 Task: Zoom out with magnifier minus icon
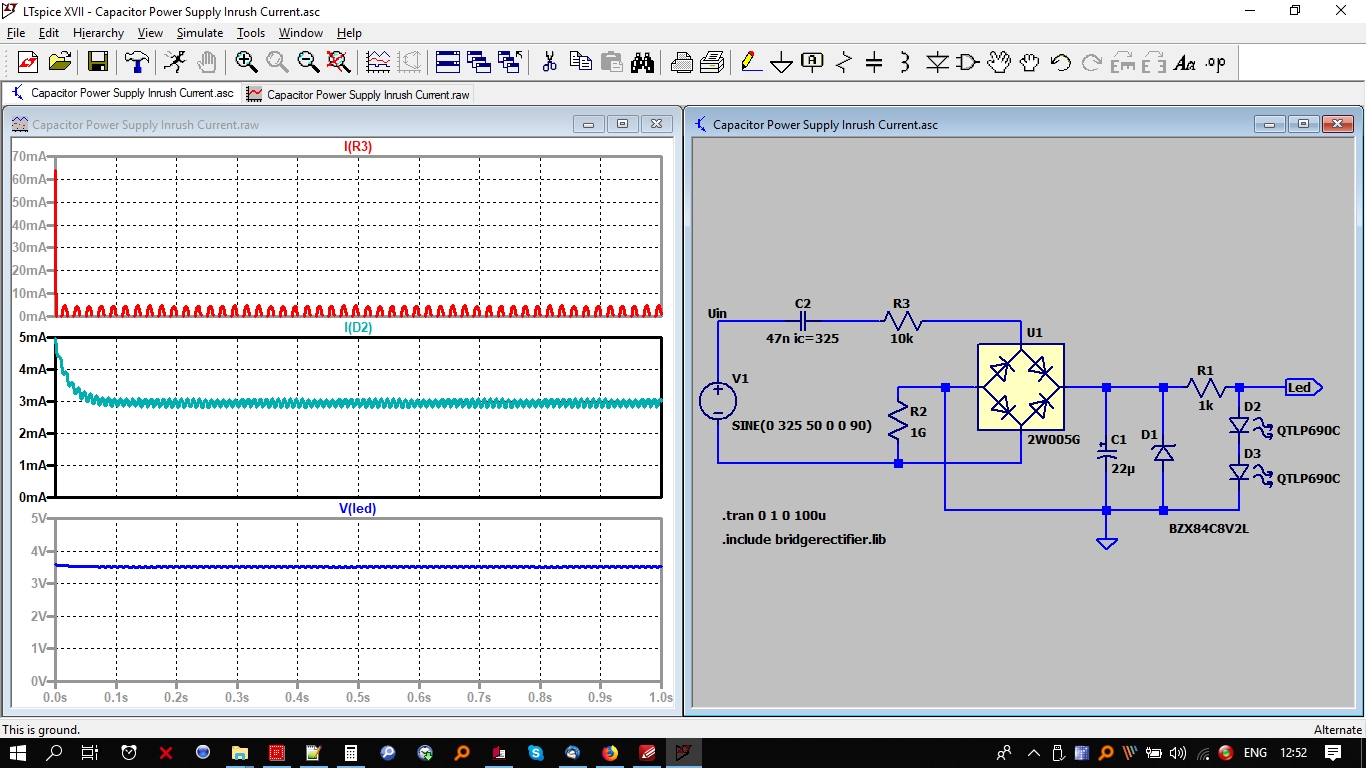click(x=308, y=62)
